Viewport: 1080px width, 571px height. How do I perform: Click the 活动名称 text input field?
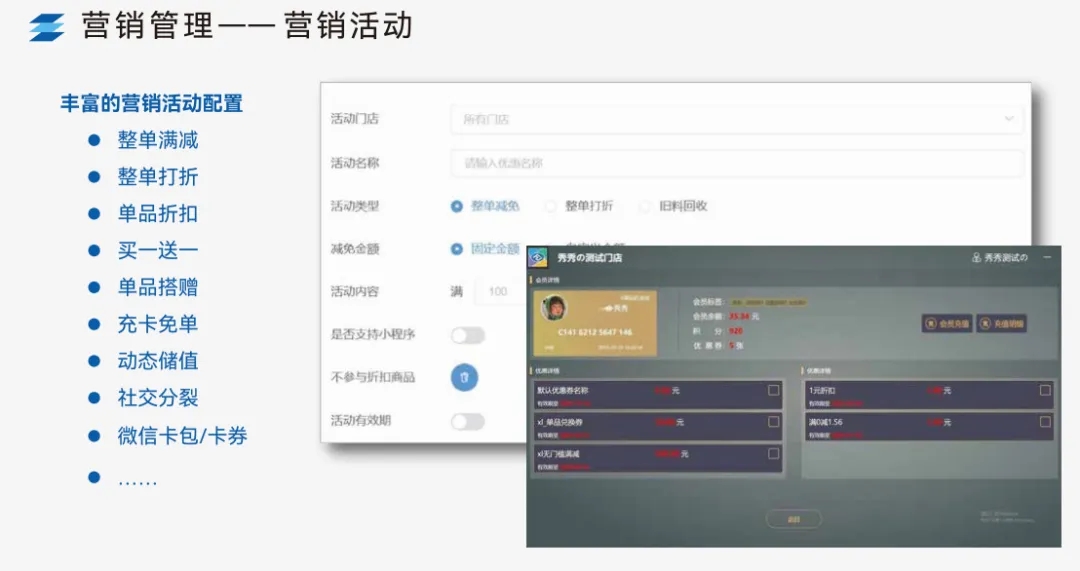pos(736,163)
